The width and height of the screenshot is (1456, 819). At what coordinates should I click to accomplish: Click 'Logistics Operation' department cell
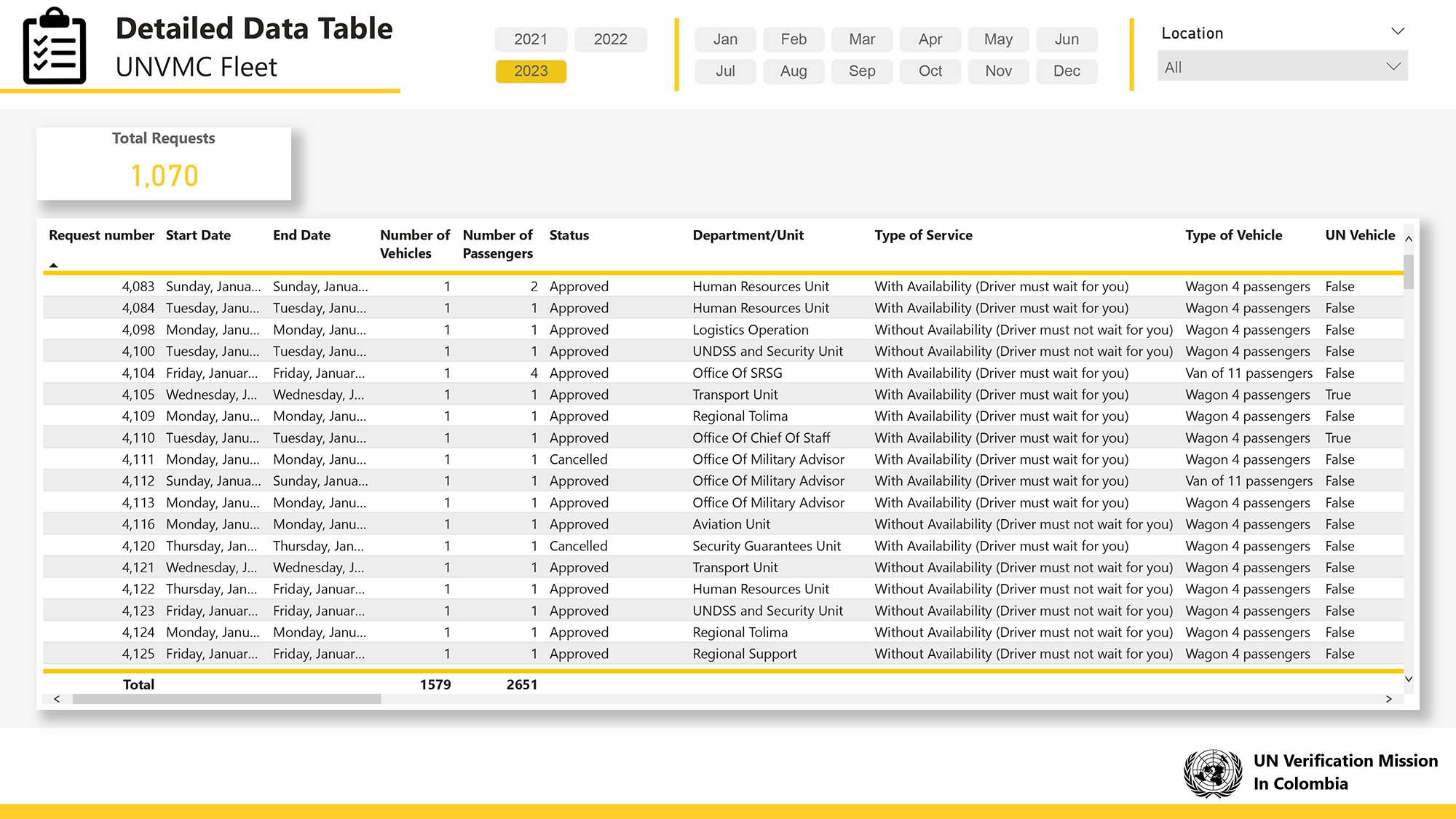751,330
